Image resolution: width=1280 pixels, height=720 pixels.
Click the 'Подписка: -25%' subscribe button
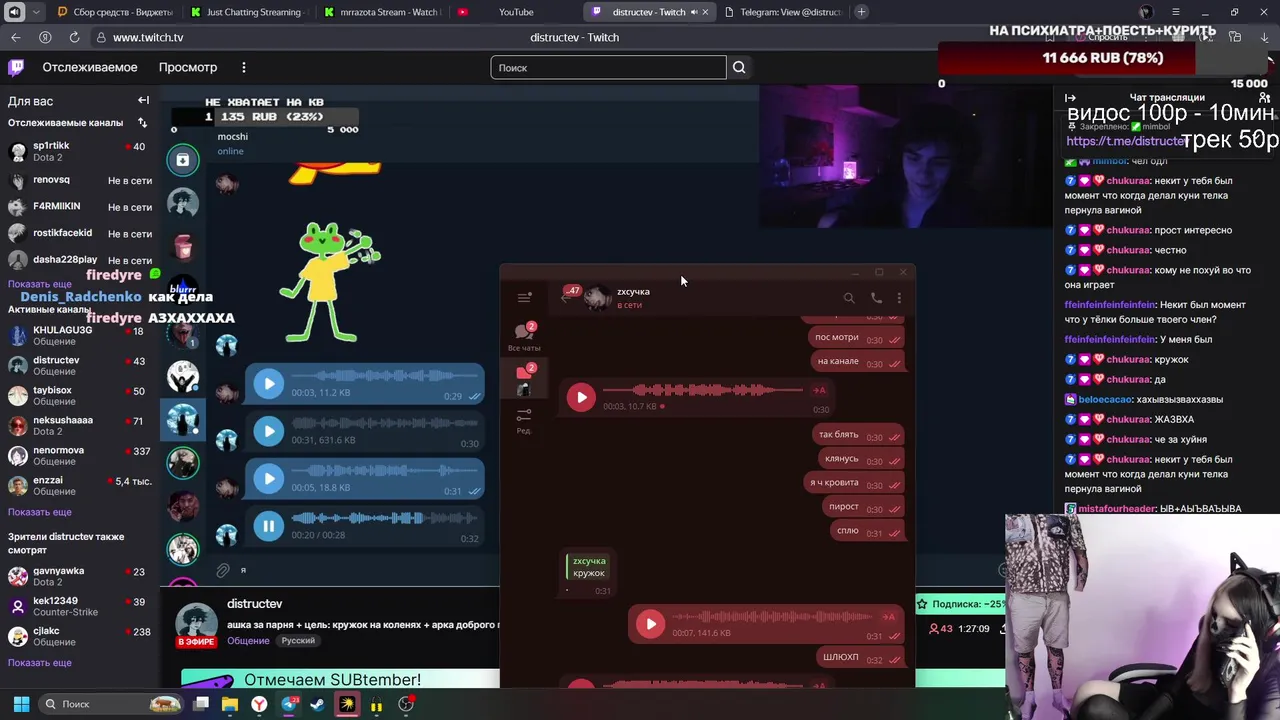coord(960,604)
